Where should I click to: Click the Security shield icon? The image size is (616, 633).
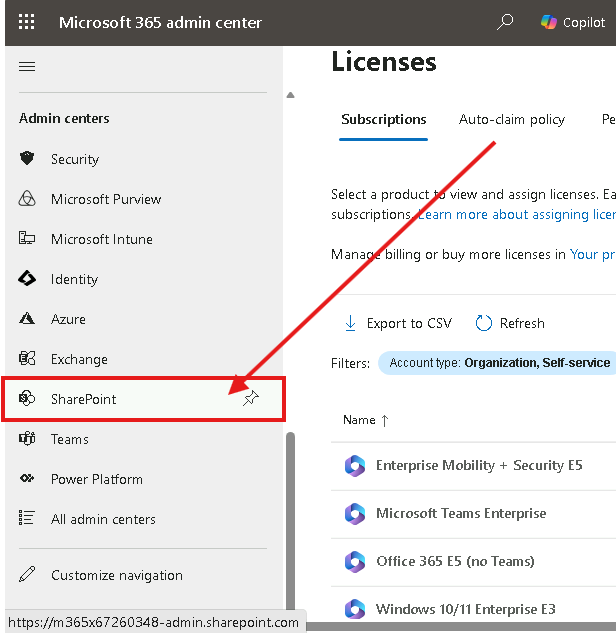point(27,158)
